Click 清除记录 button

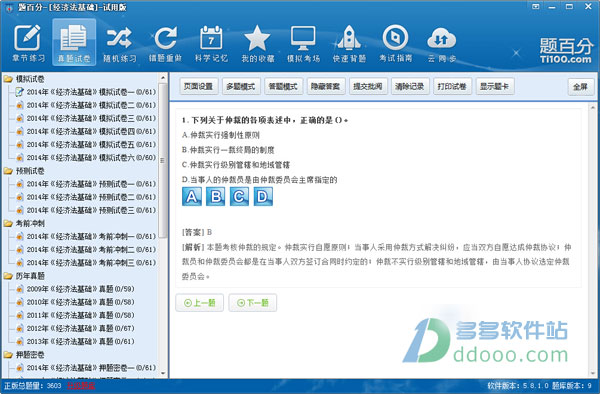point(410,86)
